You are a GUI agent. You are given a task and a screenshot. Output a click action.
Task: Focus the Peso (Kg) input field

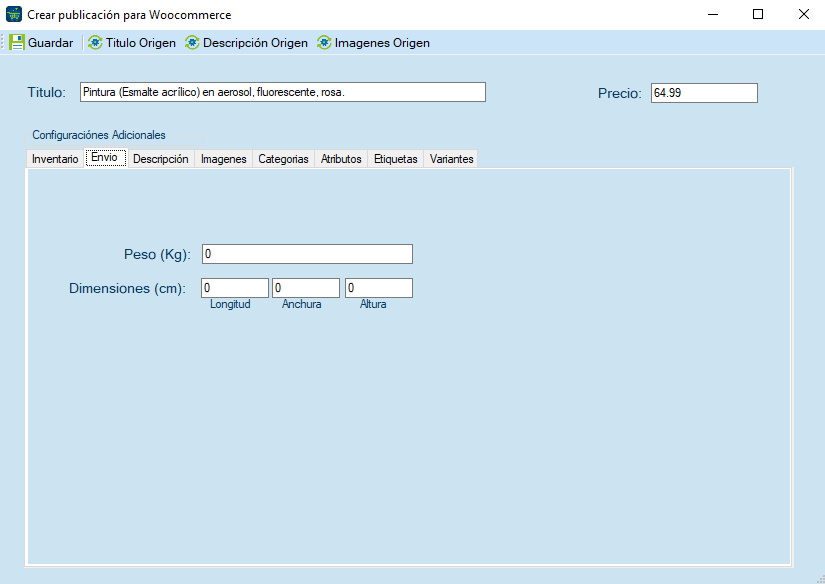(307, 254)
